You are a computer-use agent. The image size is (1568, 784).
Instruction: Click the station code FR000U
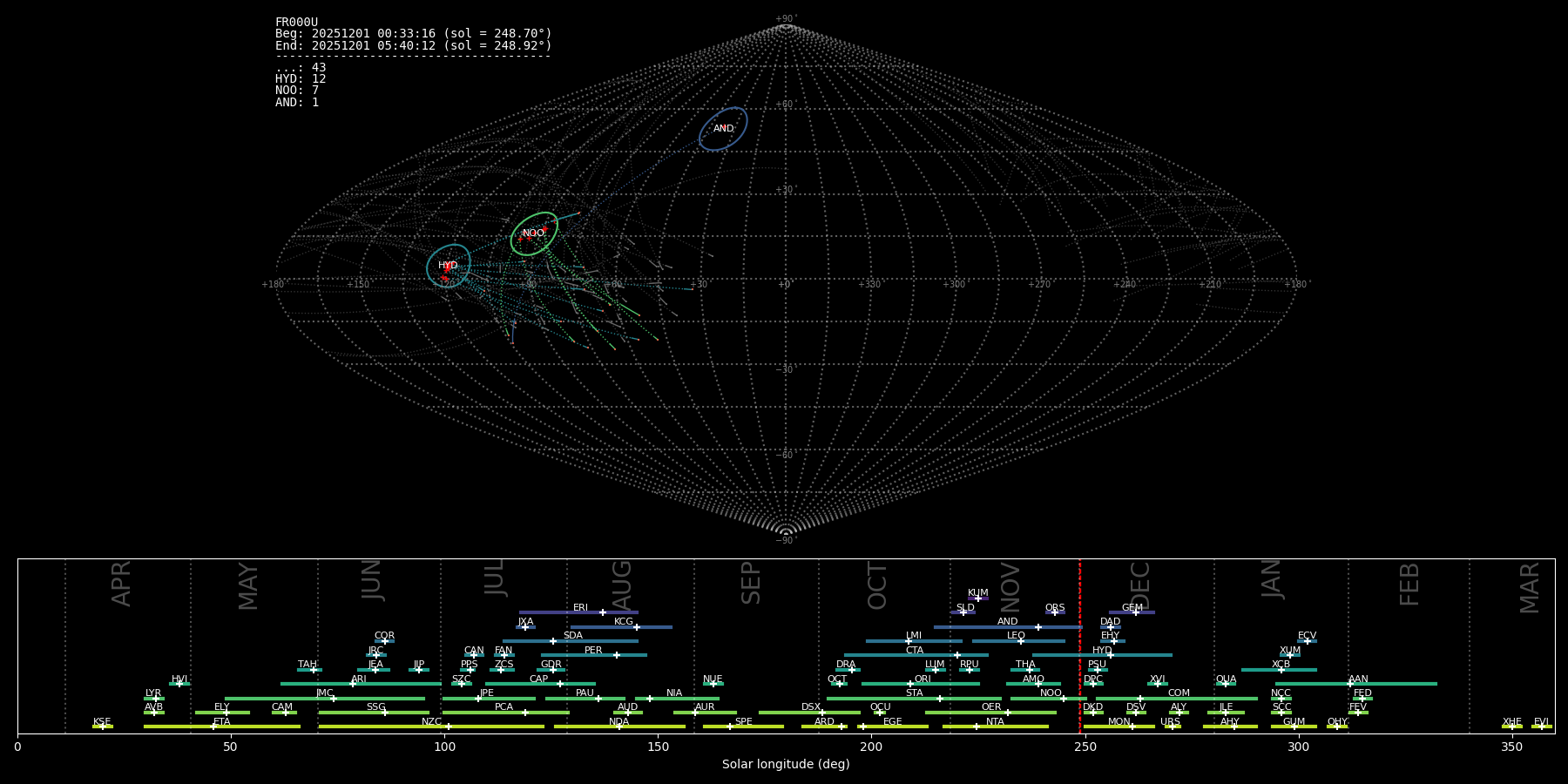coord(296,23)
